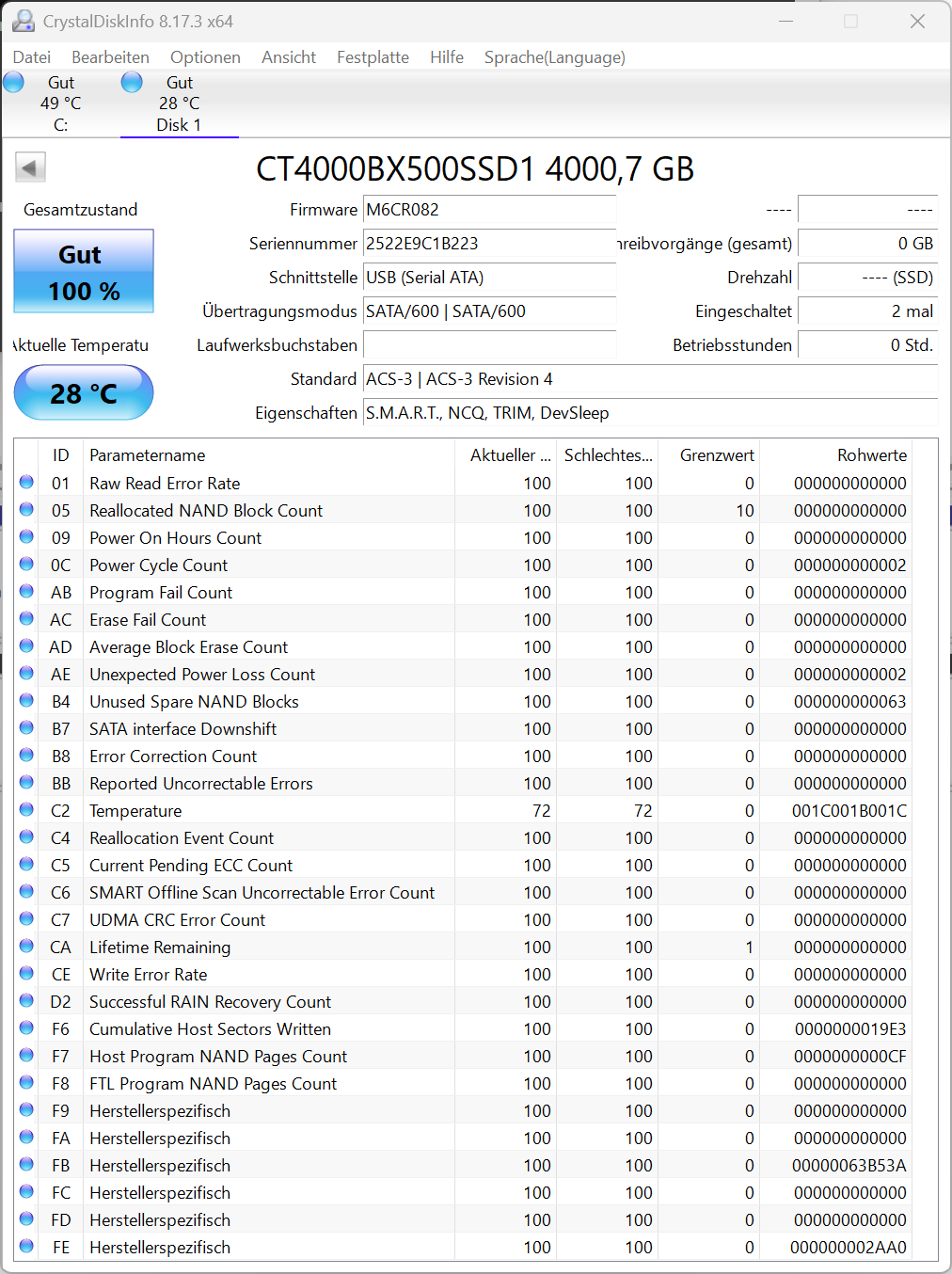Click status orb of Program Fail Count row
Viewport: 952px width, 1274px height.
(x=26, y=591)
